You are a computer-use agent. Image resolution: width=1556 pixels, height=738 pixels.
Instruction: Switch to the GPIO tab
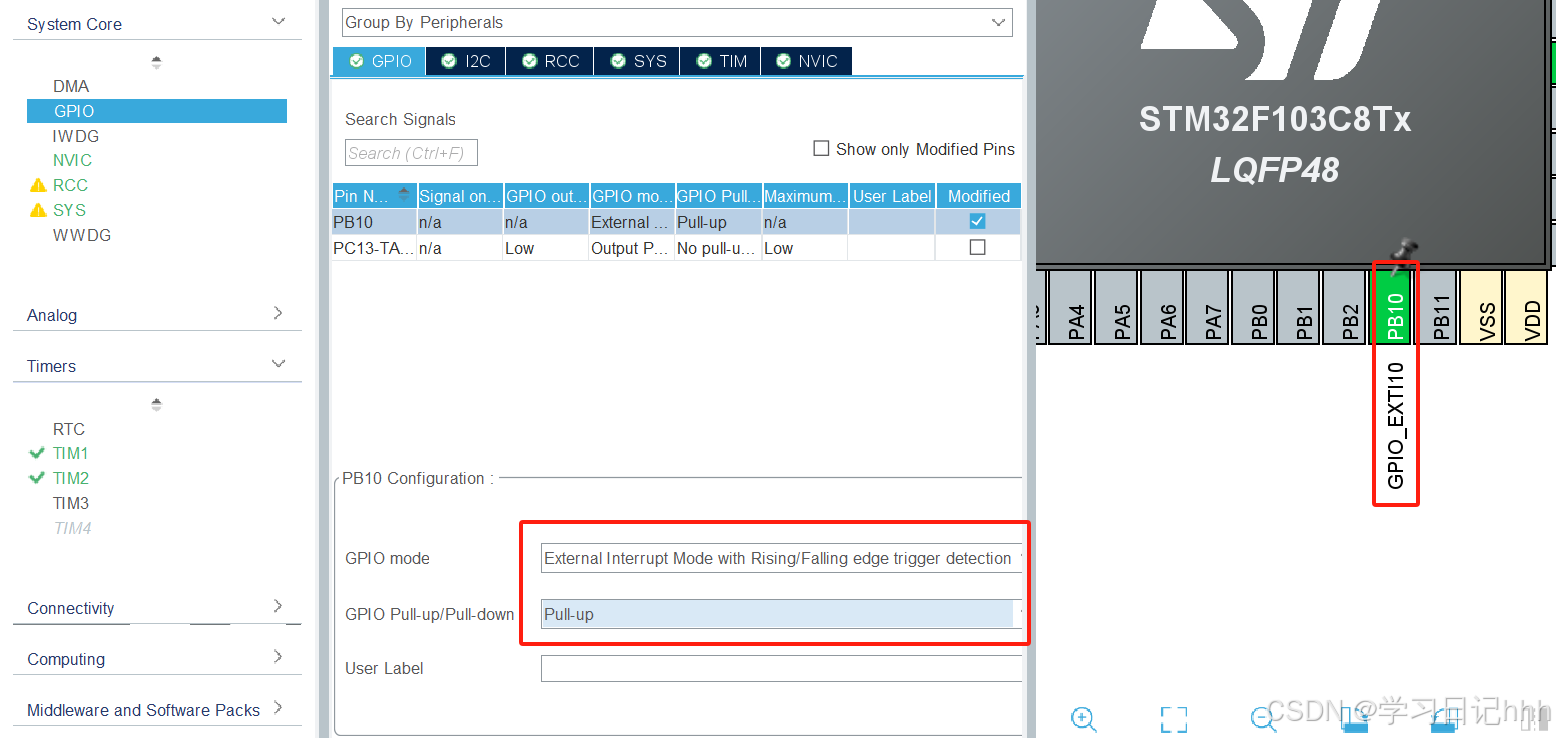(379, 61)
